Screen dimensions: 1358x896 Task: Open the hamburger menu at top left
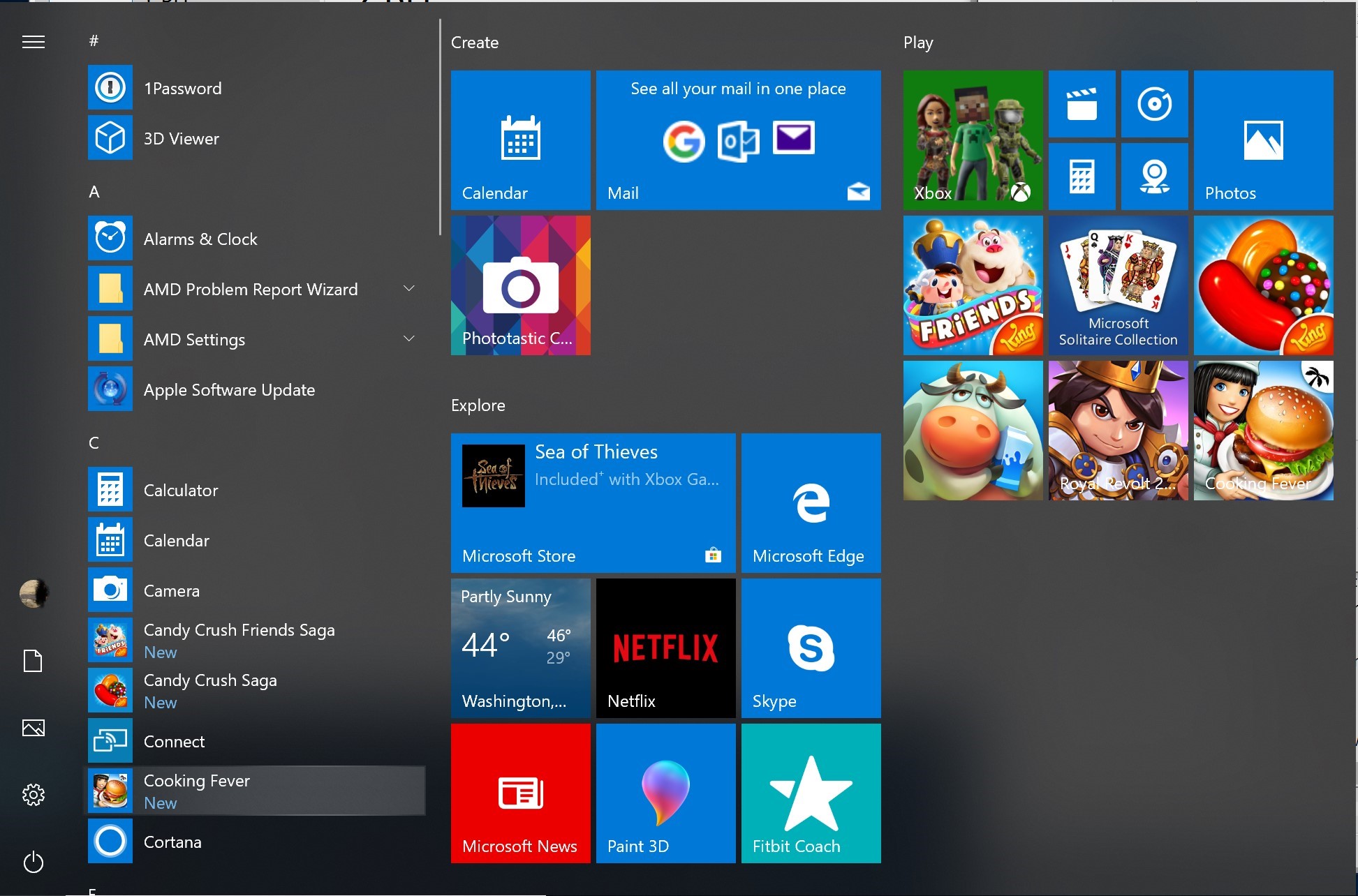34,43
